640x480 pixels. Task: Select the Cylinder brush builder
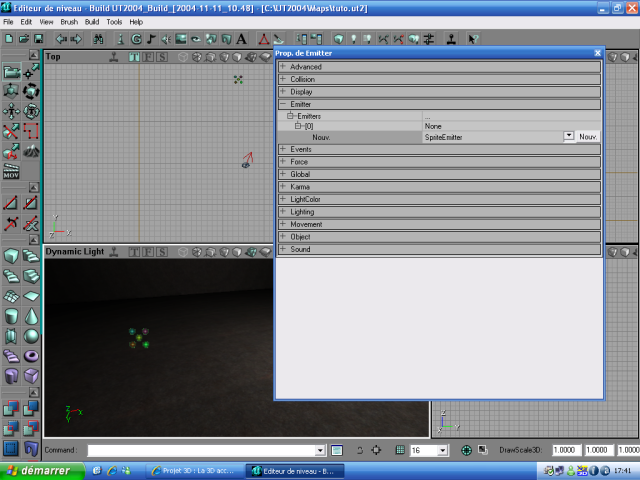pyautogui.click(x=11, y=316)
